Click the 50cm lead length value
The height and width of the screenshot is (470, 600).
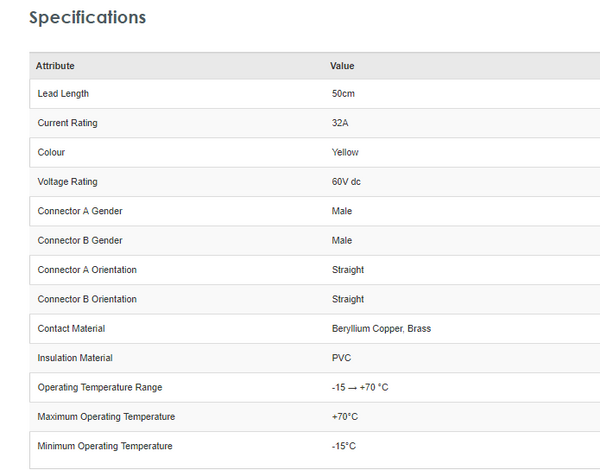pos(344,94)
